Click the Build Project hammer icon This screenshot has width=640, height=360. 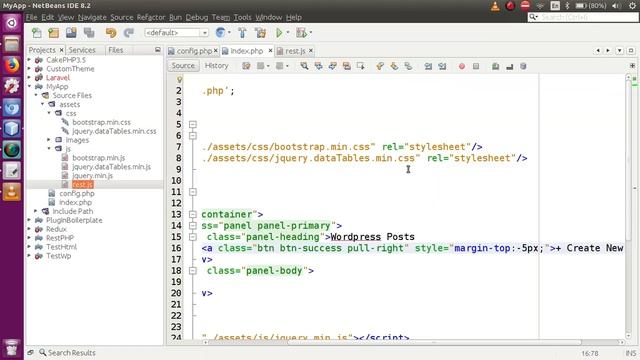tap(242, 33)
